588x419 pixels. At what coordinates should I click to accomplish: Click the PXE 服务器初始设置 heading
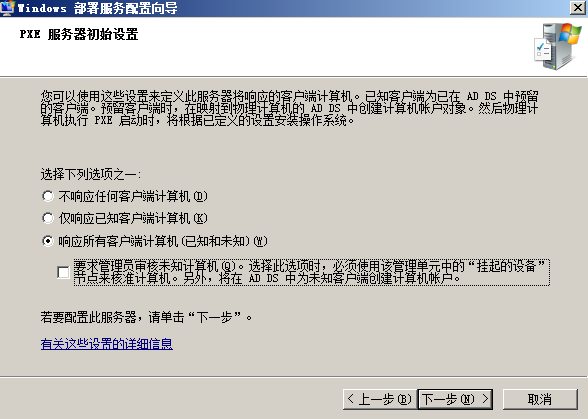pyautogui.click(x=79, y=34)
